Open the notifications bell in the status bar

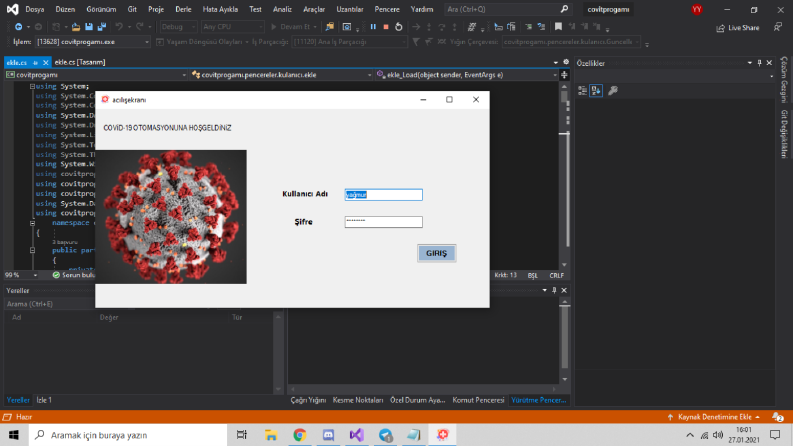[778, 417]
